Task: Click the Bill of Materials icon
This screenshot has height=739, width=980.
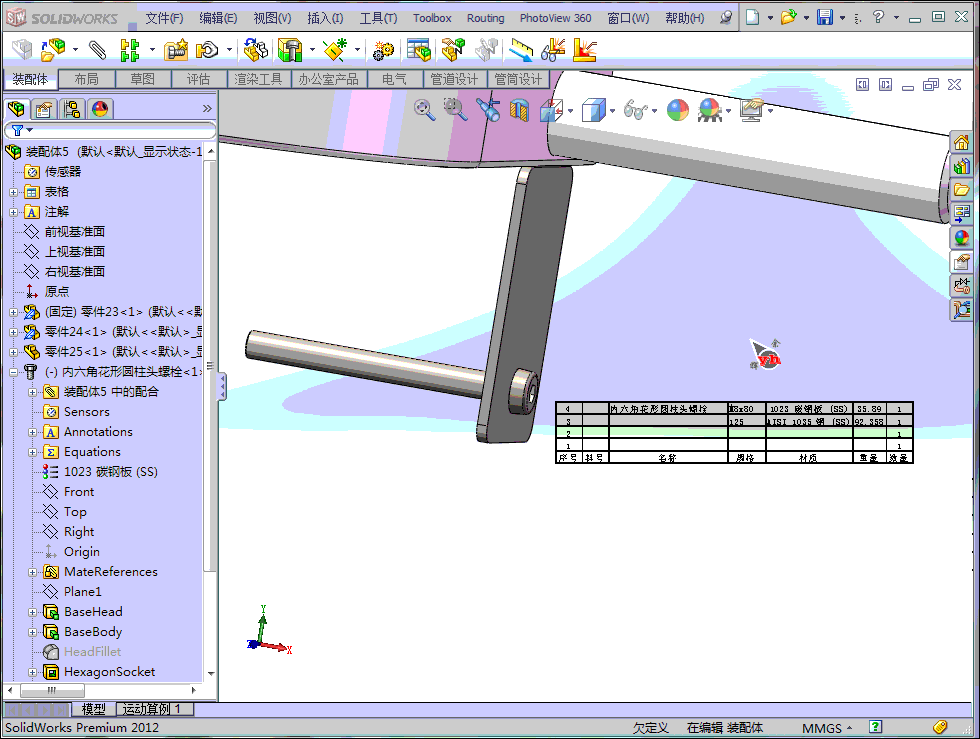Action: click(419, 50)
